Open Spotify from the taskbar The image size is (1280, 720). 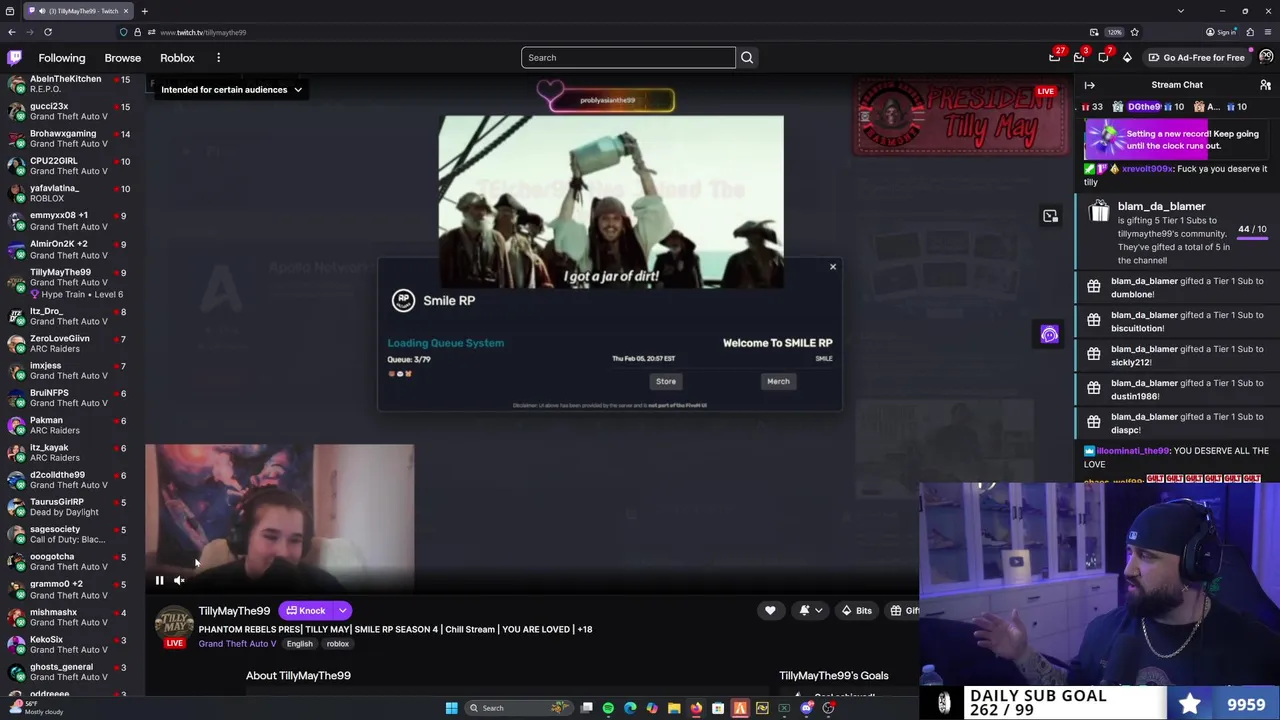coord(608,708)
